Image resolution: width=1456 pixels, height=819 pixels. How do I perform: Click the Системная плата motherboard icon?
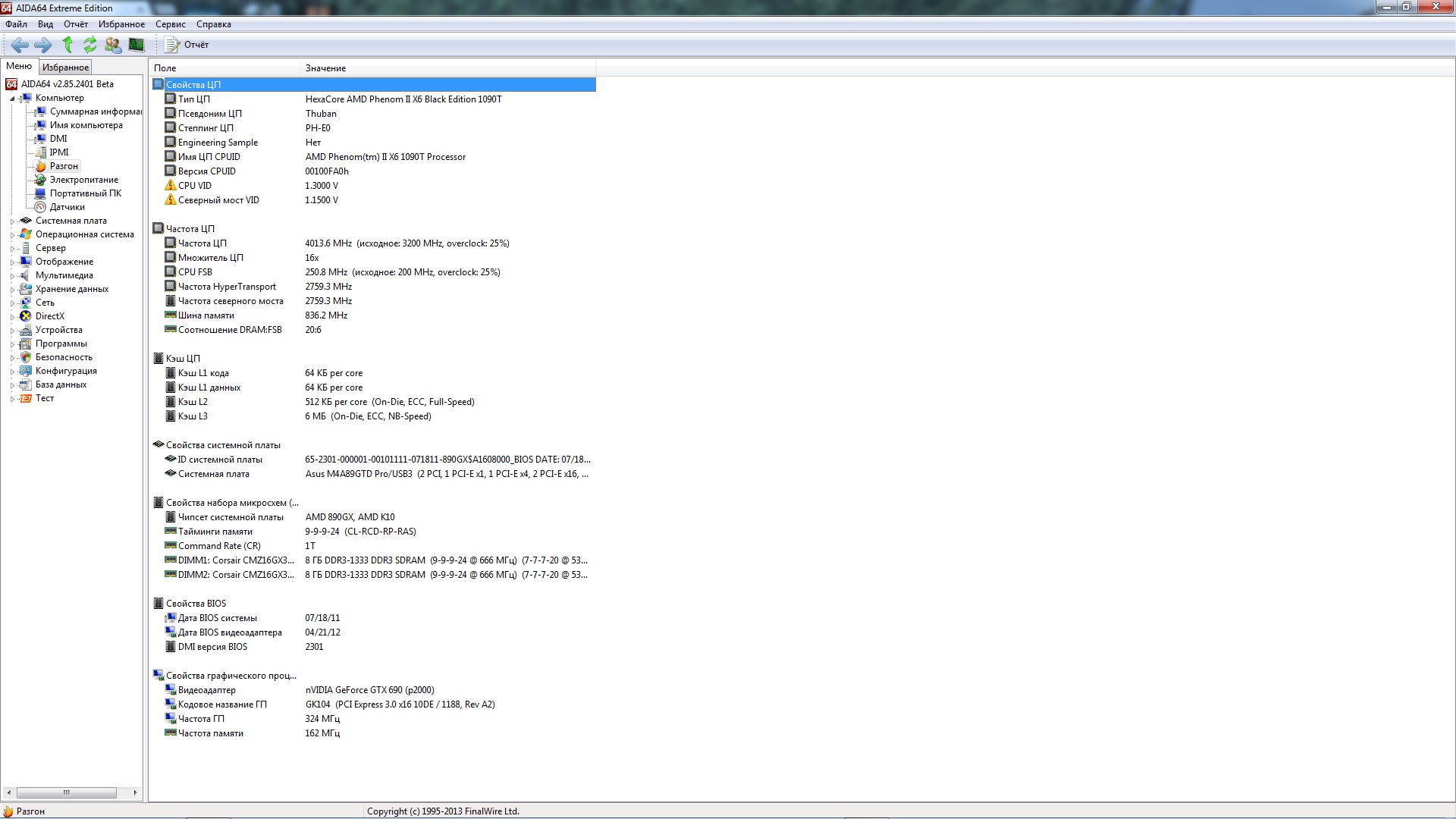(26, 221)
